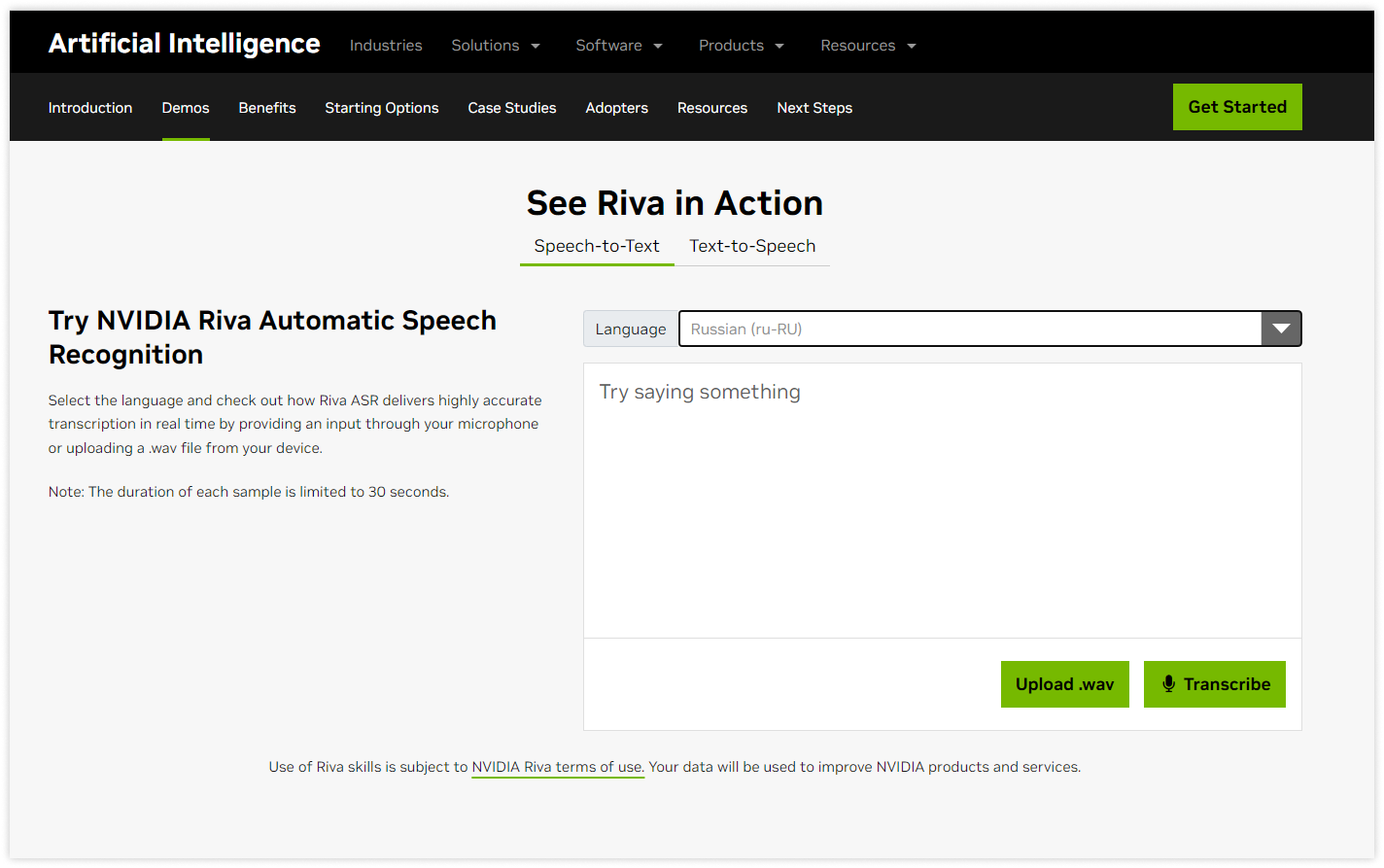This screenshot has height=868, width=1384.
Task: Open the Case Studies section
Action: pos(512,108)
